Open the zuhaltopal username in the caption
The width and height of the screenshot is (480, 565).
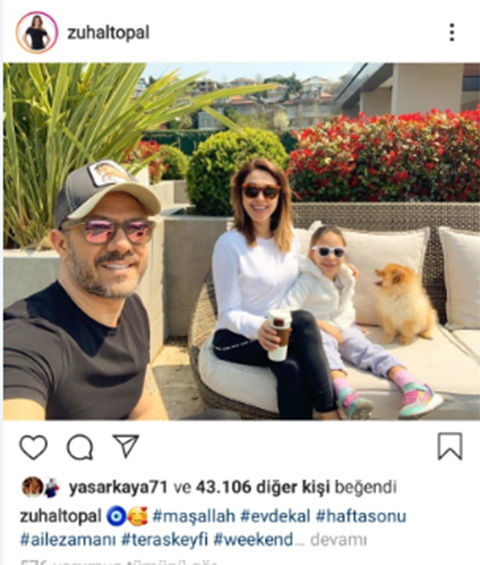[x=60, y=516]
